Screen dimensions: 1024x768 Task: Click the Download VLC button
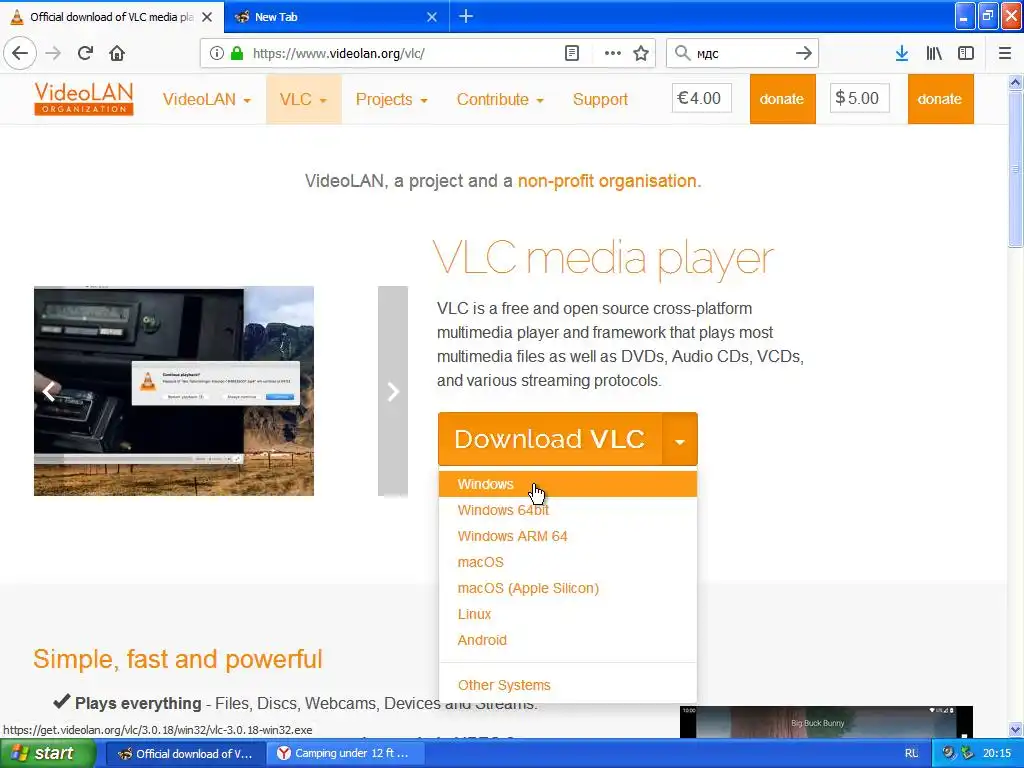[x=550, y=439]
